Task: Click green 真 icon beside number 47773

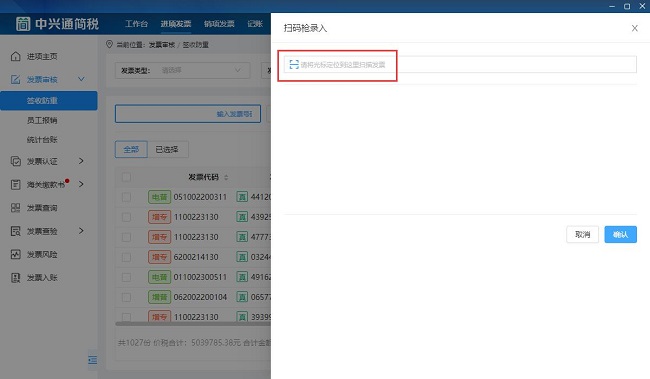Action: [x=242, y=237]
